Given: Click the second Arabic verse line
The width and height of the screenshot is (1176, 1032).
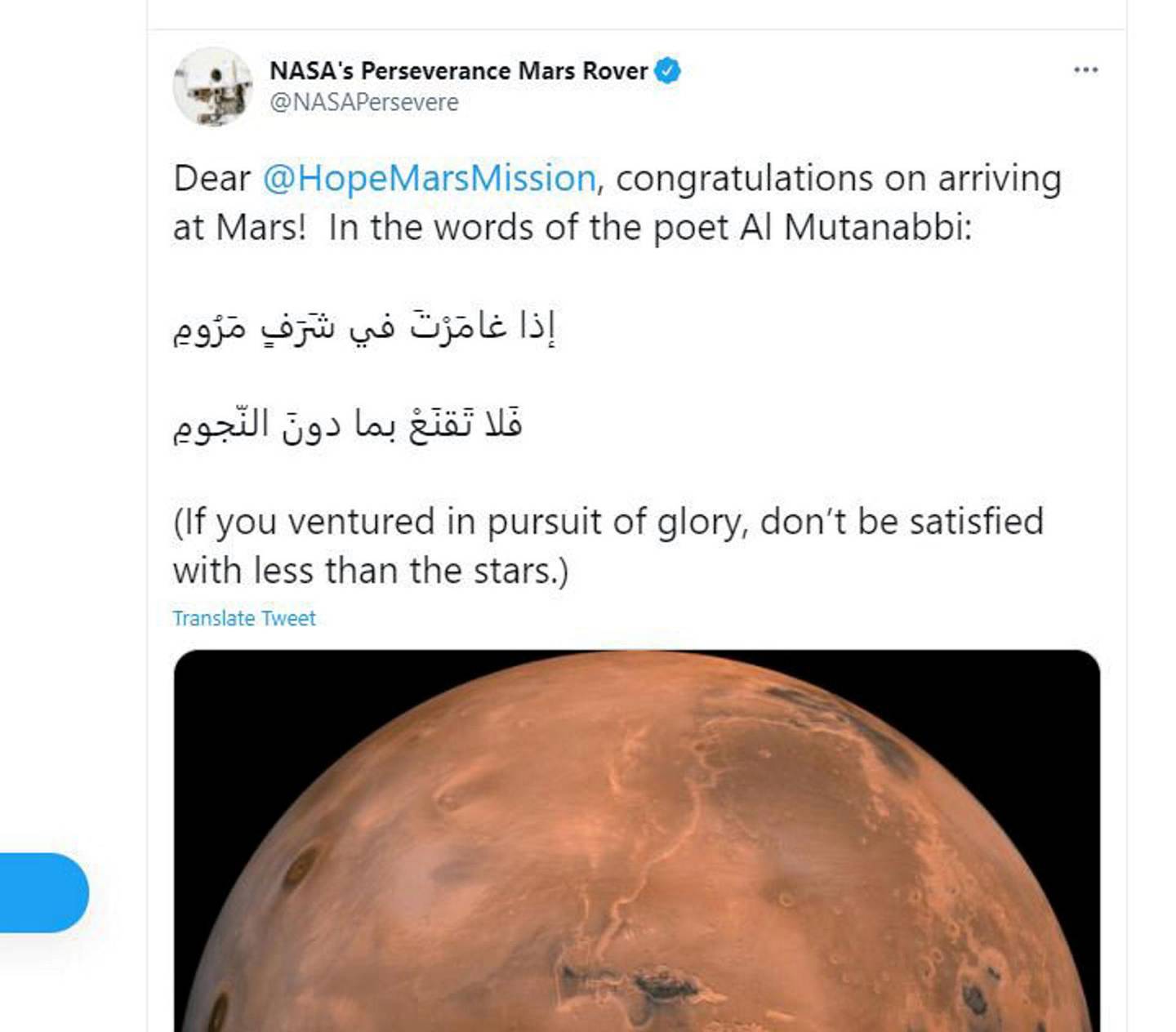Looking at the screenshot, I should [x=347, y=425].
